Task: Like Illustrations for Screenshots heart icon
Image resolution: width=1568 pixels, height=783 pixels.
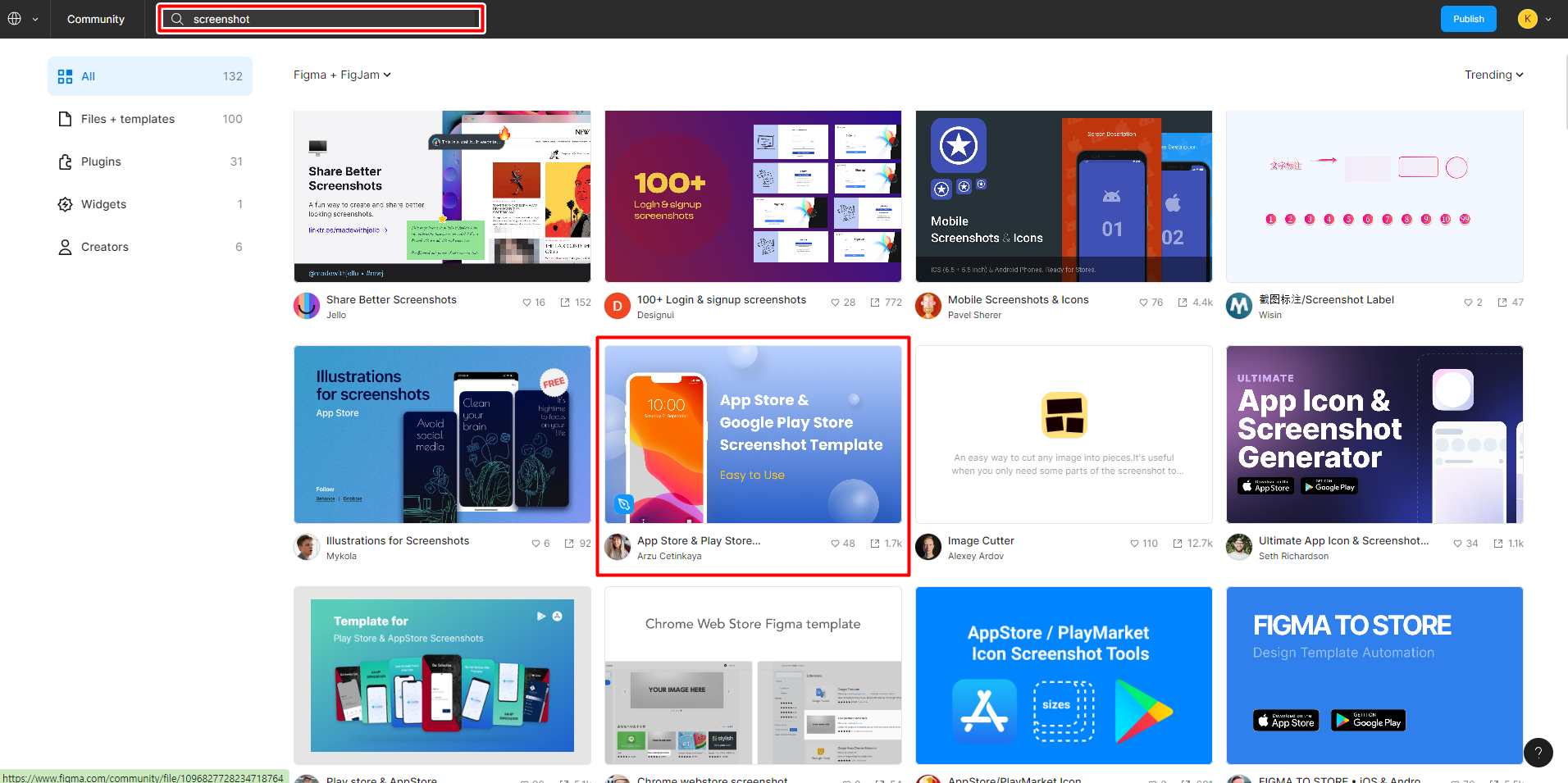Action: [536, 544]
